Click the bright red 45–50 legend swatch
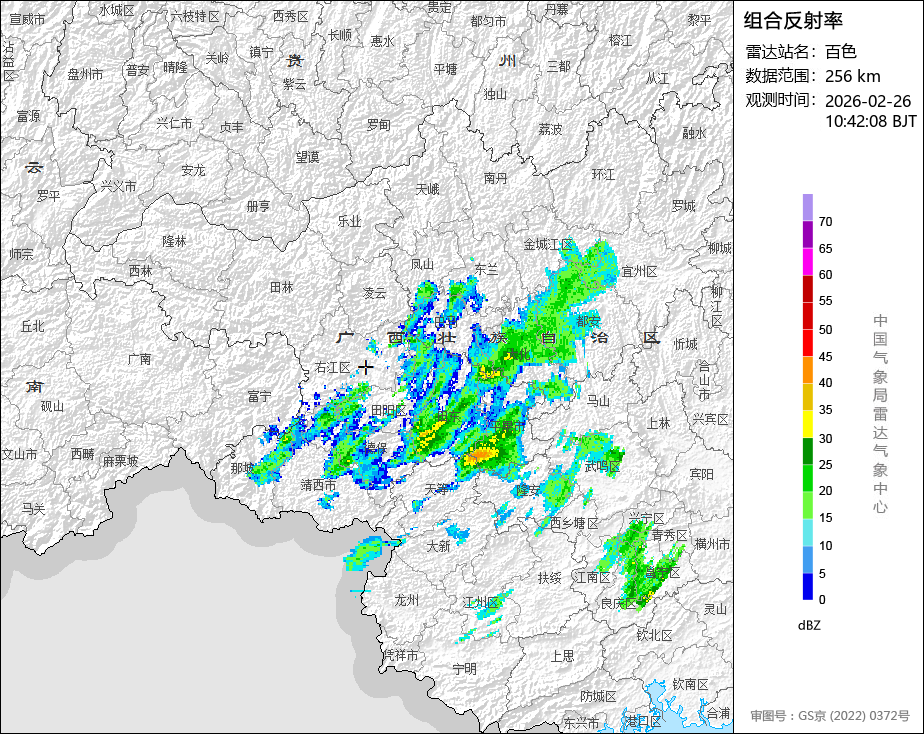 (807, 343)
